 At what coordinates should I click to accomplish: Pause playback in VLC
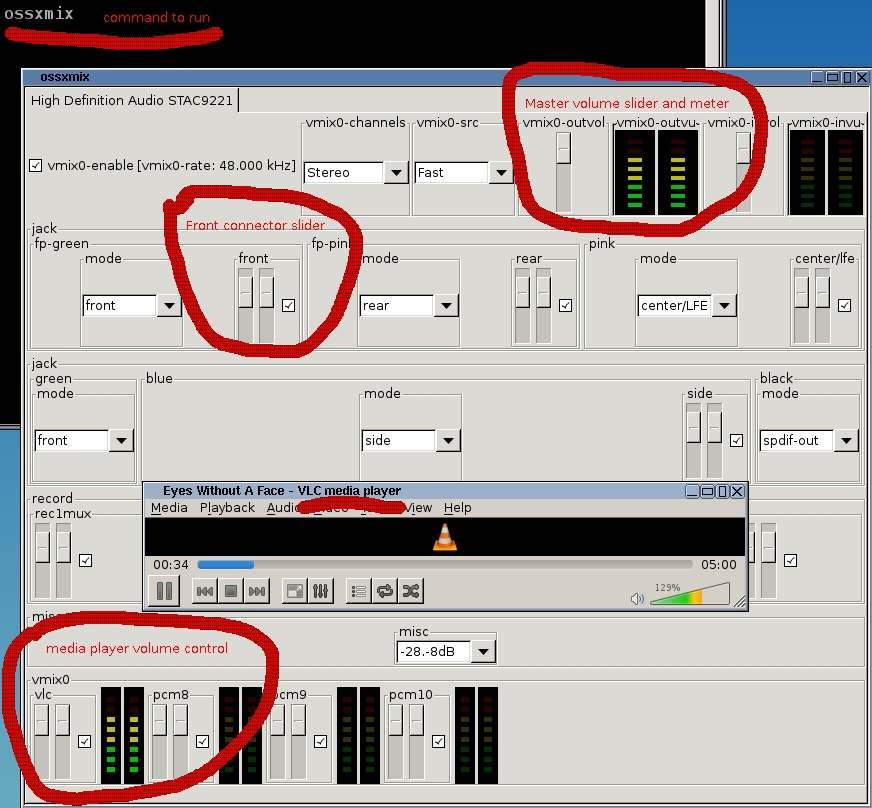pos(164,591)
